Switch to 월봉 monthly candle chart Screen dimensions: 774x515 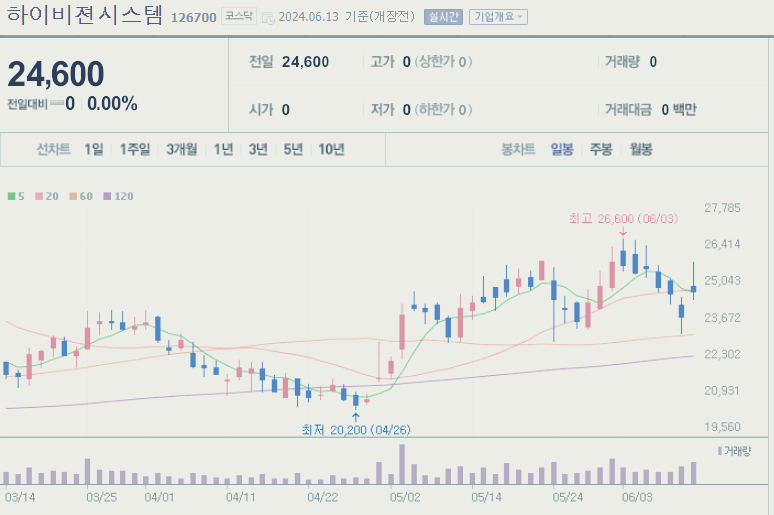(641, 149)
